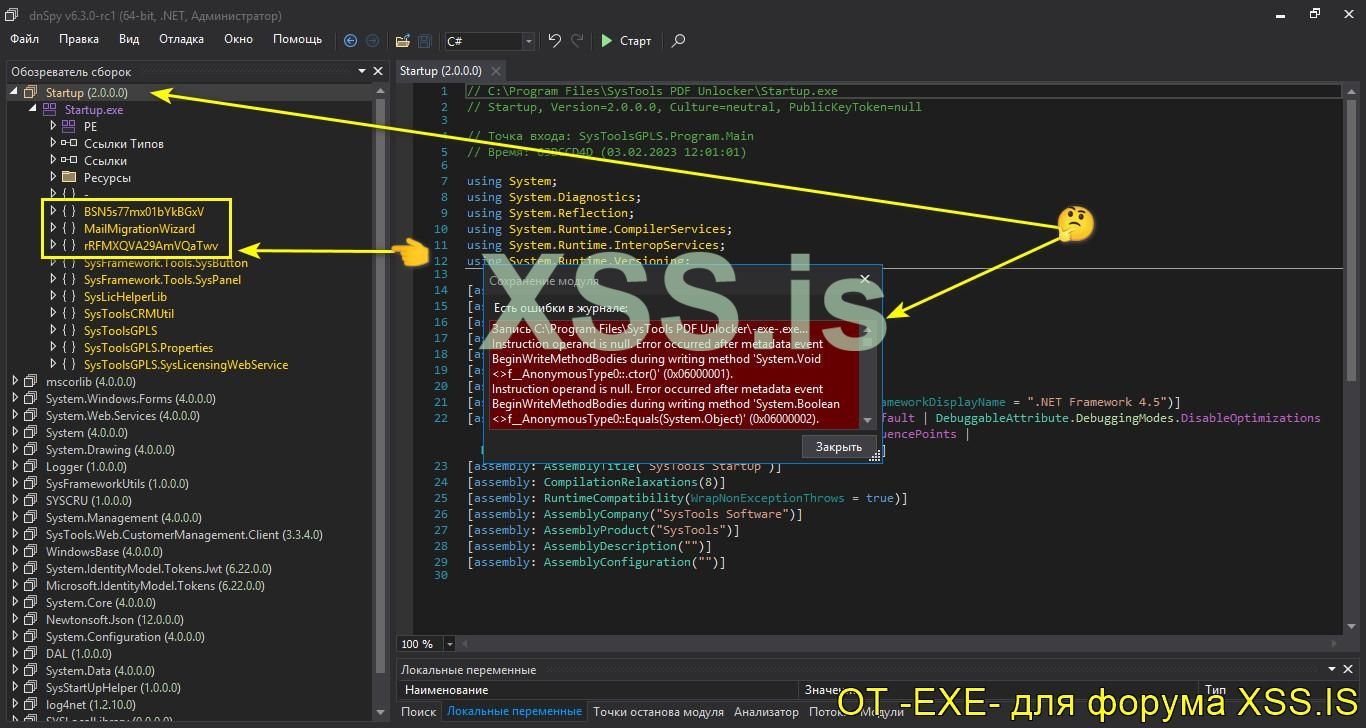Image resolution: width=1366 pixels, height=728 pixels.
Task: Select the Локальные переменные bottom tab
Action: tap(514, 712)
